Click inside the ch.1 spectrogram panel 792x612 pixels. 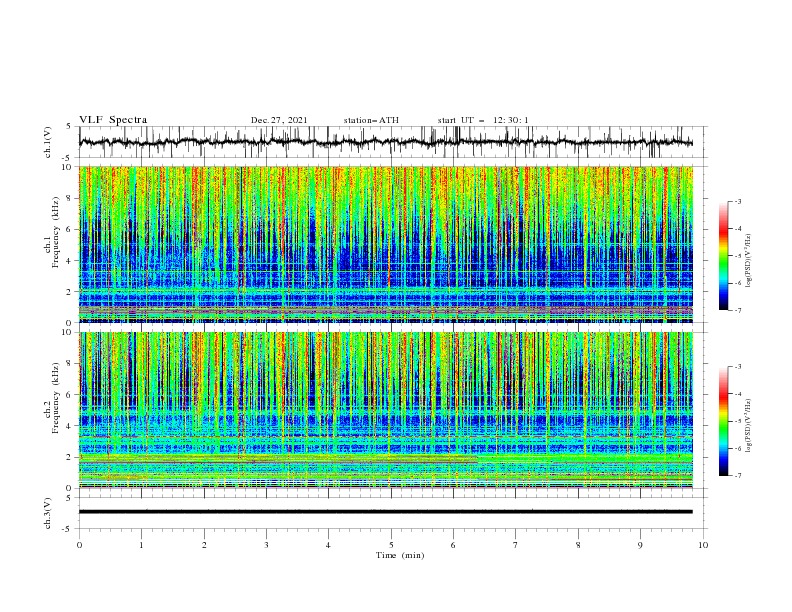coord(386,244)
